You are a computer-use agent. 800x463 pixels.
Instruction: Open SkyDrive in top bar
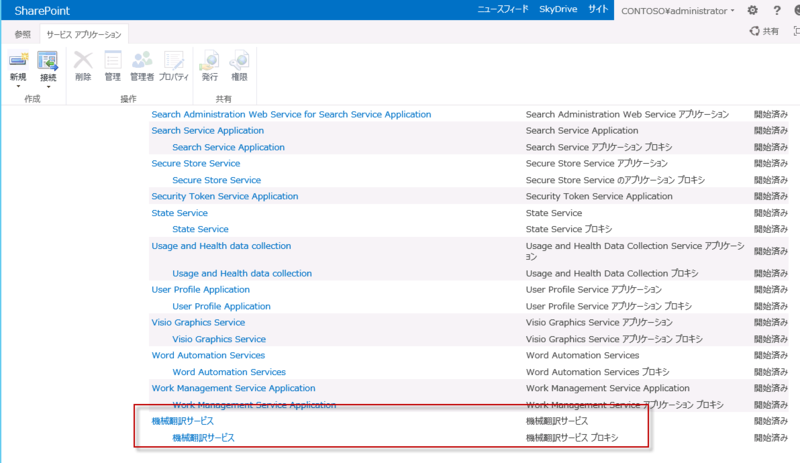558,9
